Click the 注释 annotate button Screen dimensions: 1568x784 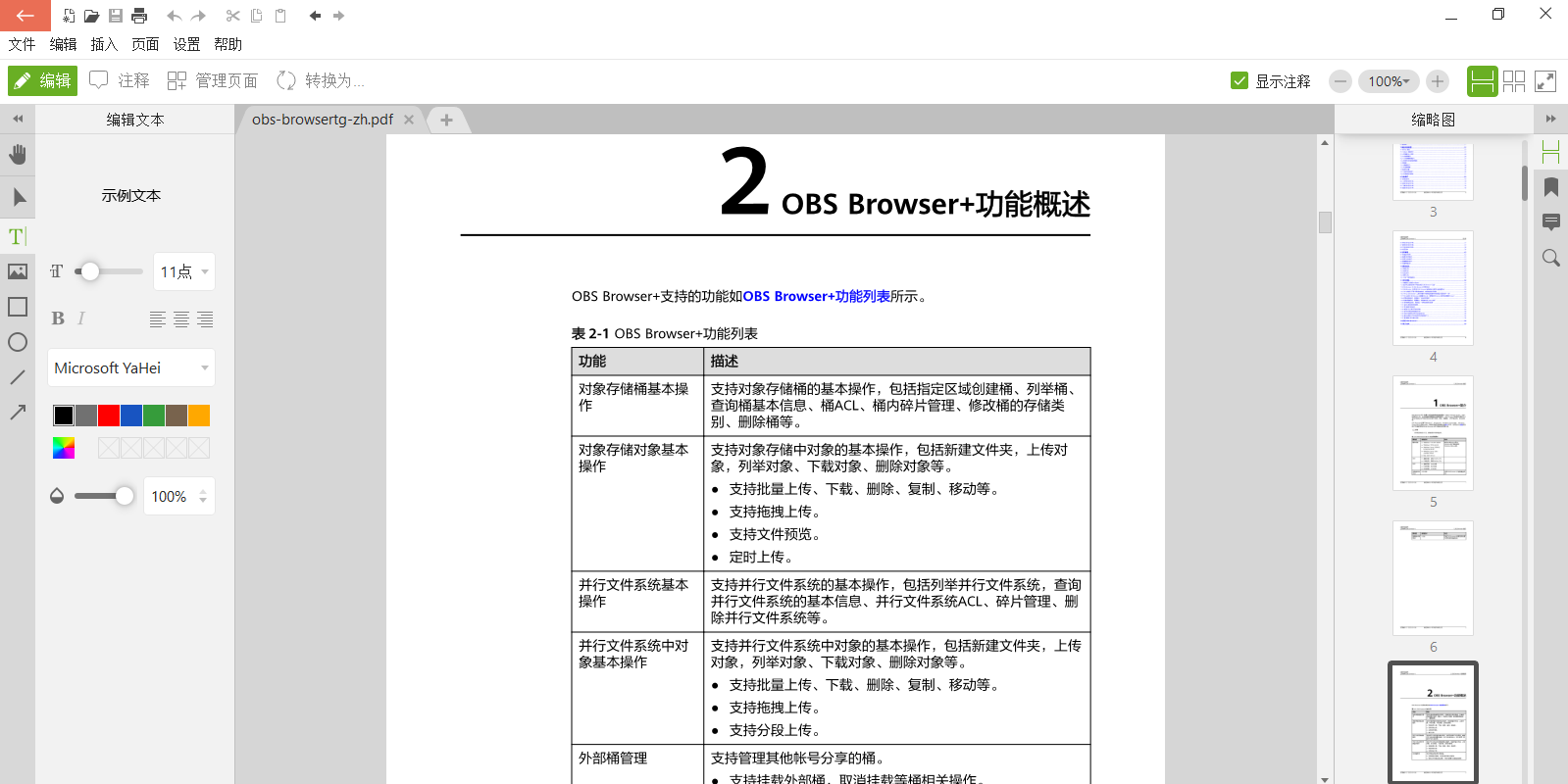point(120,80)
